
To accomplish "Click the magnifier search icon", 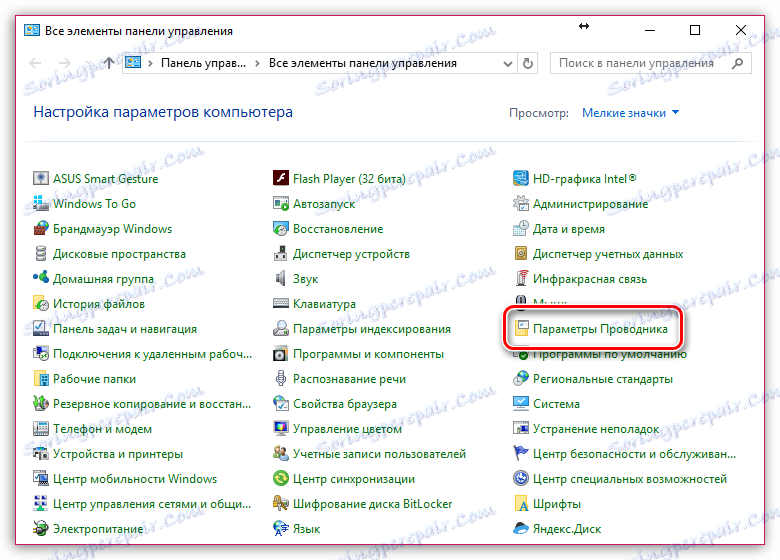I will click(x=738, y=63).
